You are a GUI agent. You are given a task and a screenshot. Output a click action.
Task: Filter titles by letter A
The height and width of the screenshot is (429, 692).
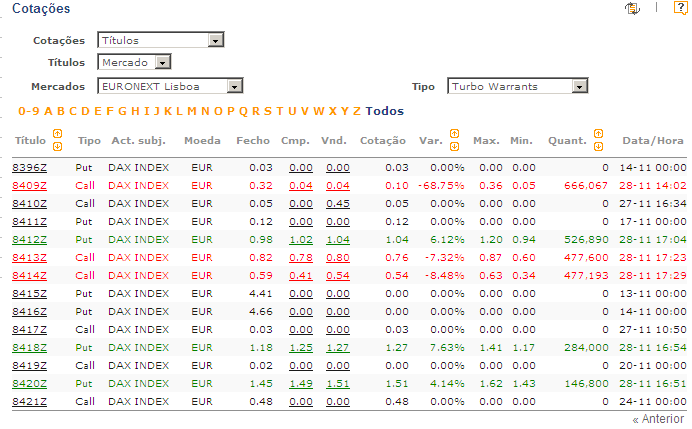48,111
